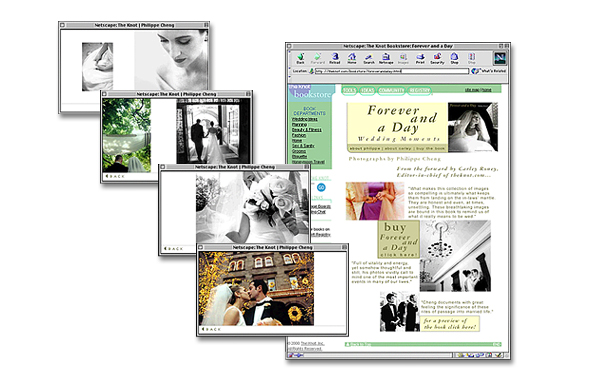Viewport: 615px width, 388px height.
Task: Follow the site map | home link
Action: point(478,90)
